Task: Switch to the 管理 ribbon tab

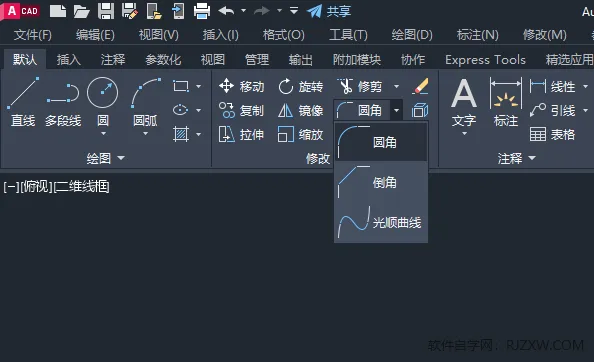Action: pos(257,59)
